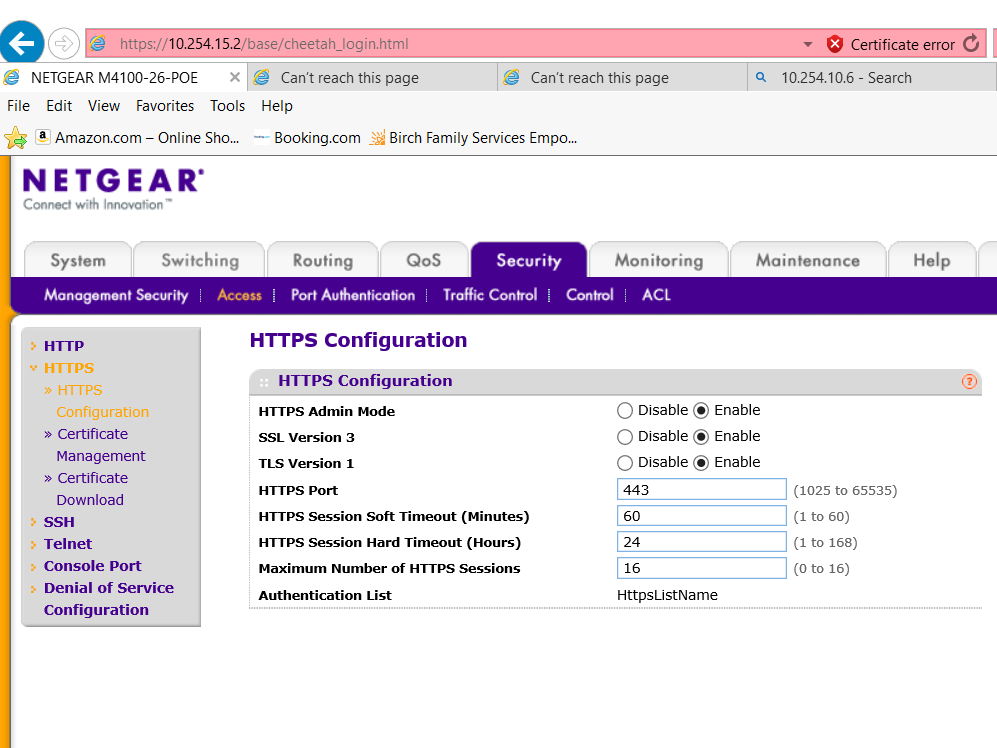This screenshot has width=997, height=748.
Task: Open the View menu
Action: coord(104,106)
